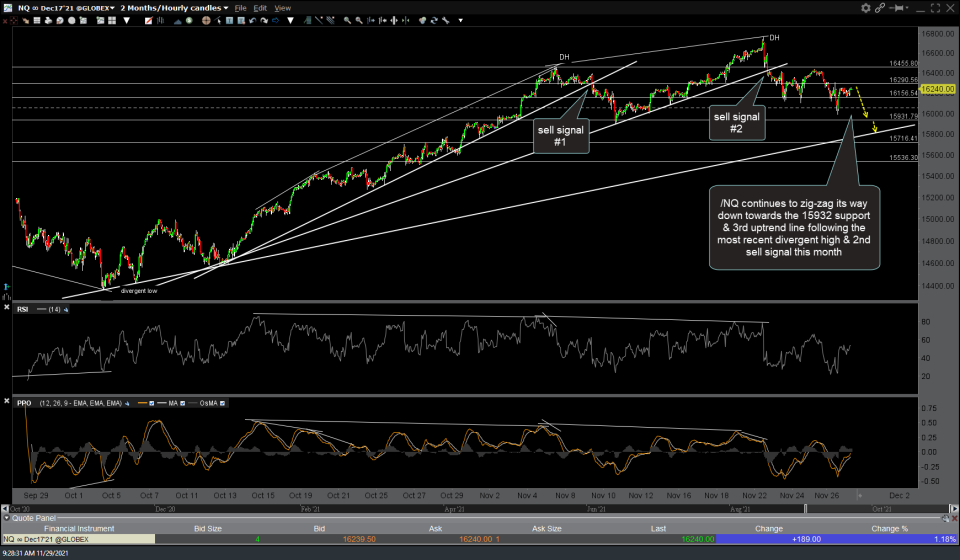
Task: Click the red pencil edit-chart icon
Action: [x=148, y=20]
